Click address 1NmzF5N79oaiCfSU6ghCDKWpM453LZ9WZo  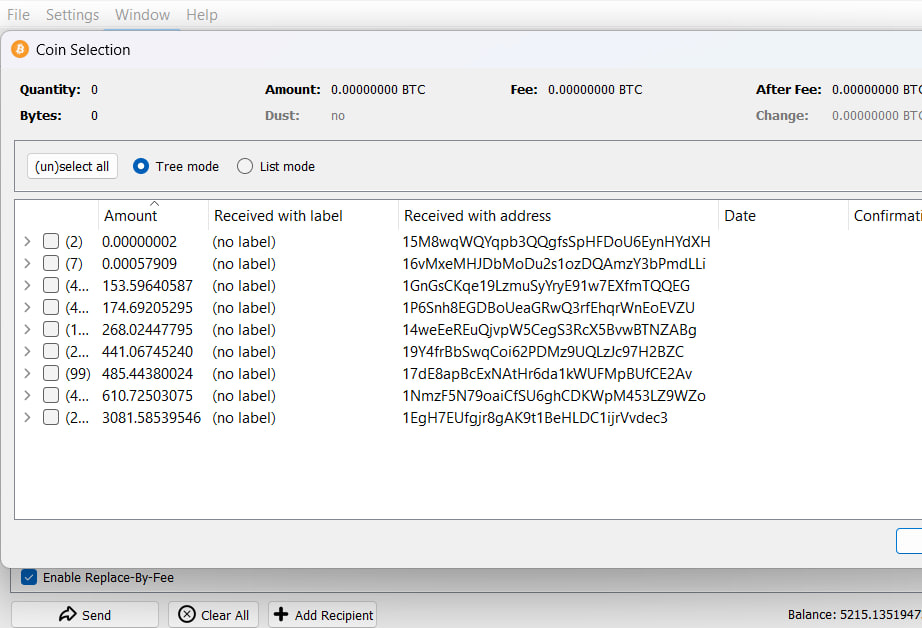tap(554, 396)
